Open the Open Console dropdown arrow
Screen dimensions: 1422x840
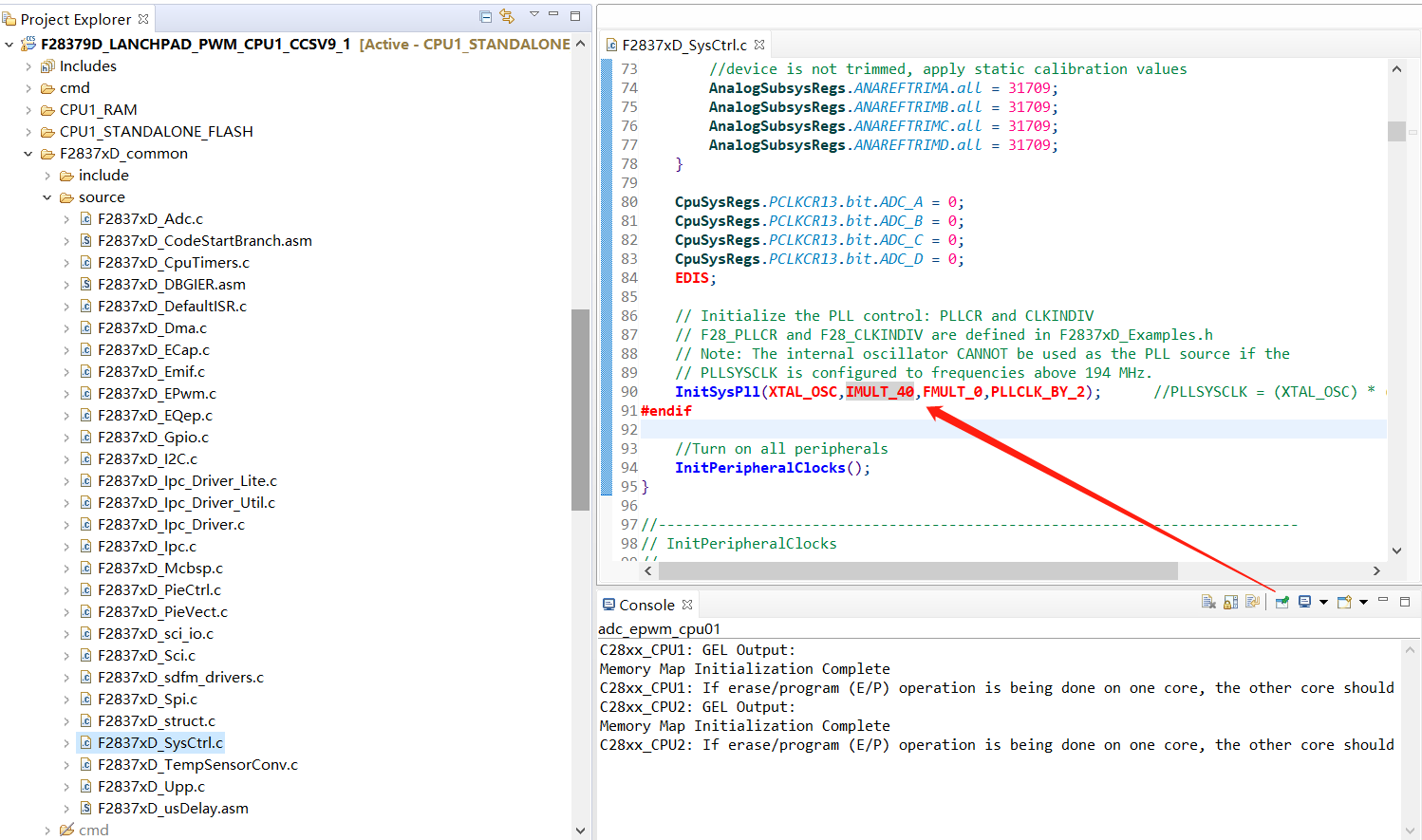pos(1363,602)
